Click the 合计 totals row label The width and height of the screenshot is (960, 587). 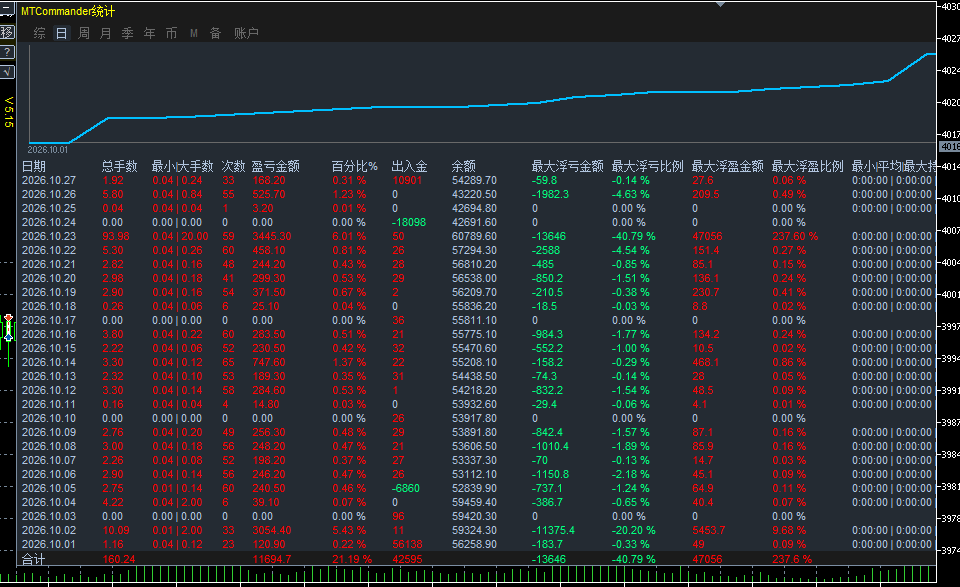(34, 559)
